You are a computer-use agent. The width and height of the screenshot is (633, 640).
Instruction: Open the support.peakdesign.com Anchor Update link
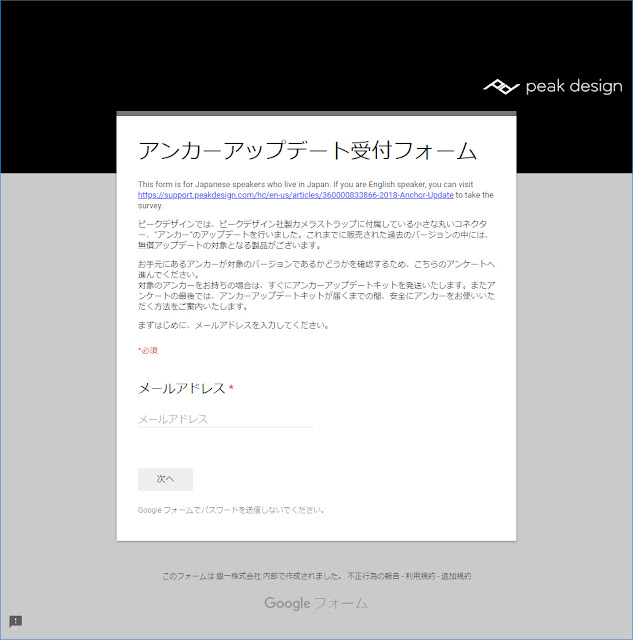pos(295,195)
